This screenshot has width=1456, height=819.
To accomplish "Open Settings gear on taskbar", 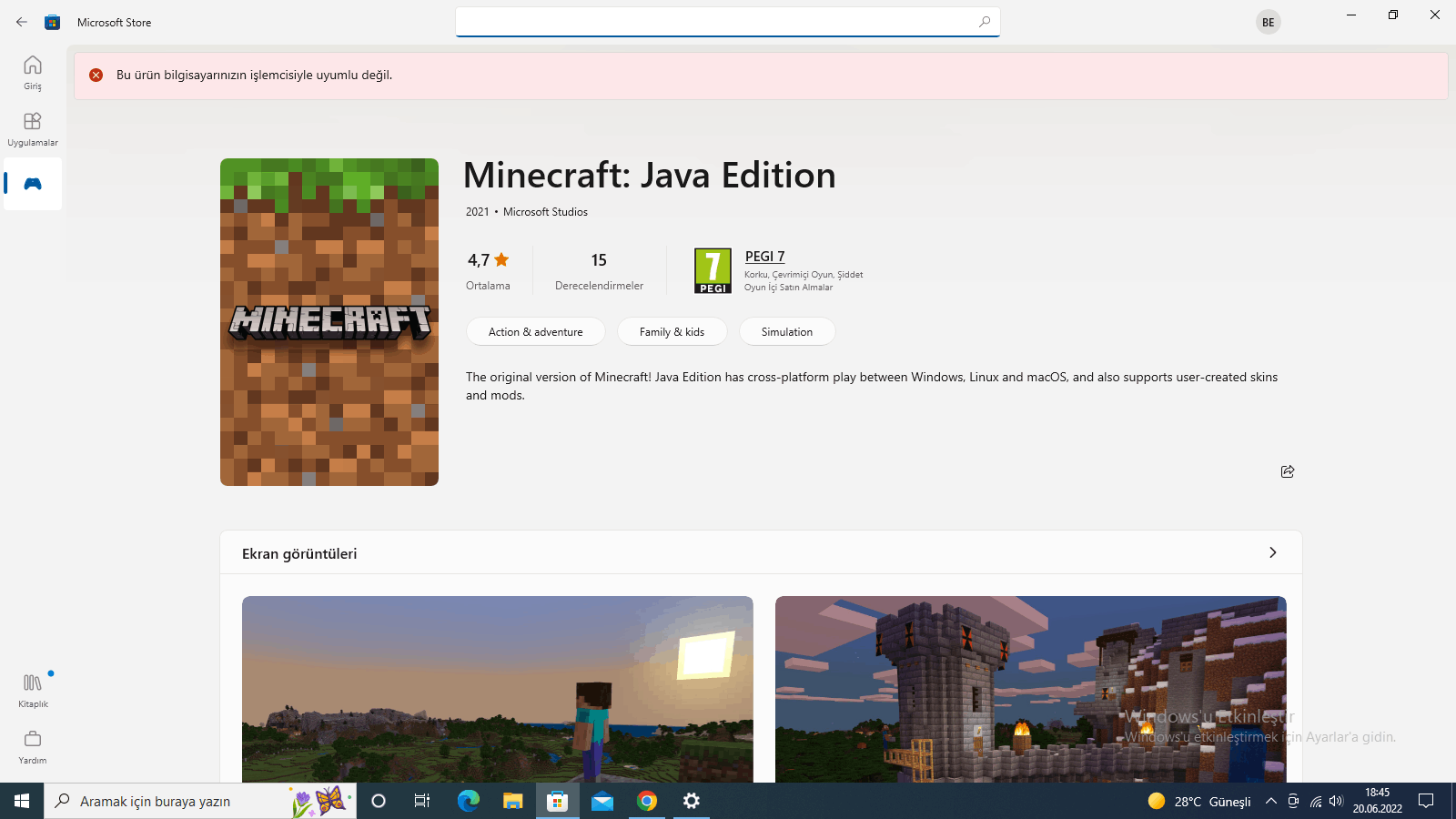I will [x=692, y=801].
